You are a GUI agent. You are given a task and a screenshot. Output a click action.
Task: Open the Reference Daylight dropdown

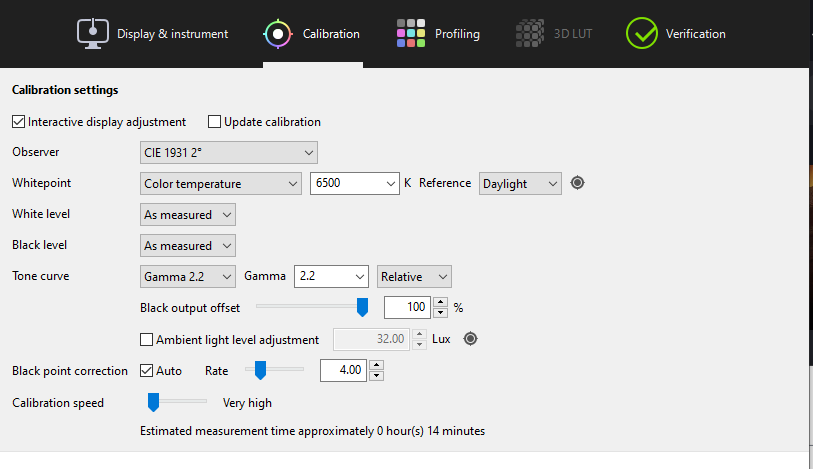[520, 184]
